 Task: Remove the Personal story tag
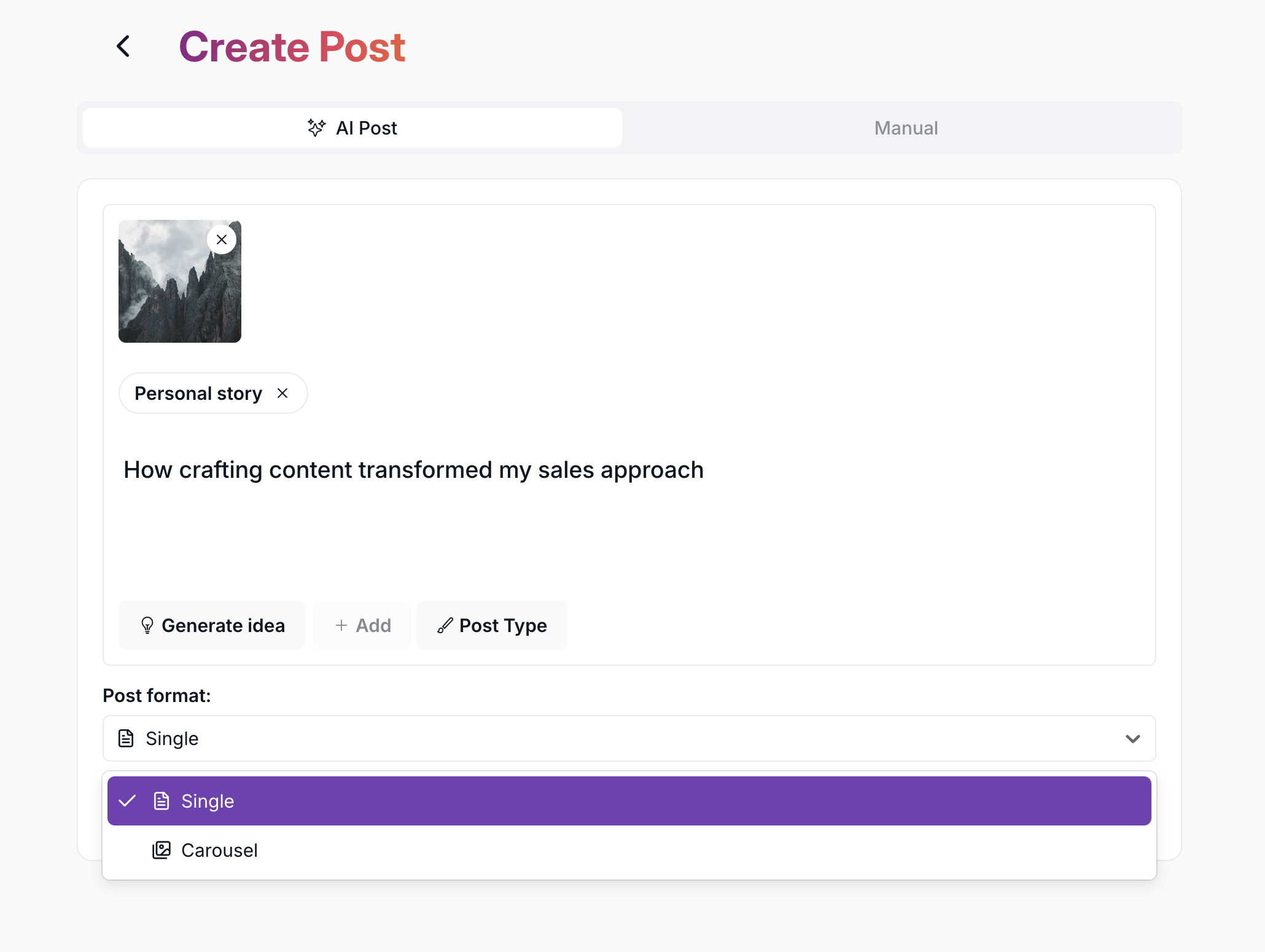click(282, 393)
